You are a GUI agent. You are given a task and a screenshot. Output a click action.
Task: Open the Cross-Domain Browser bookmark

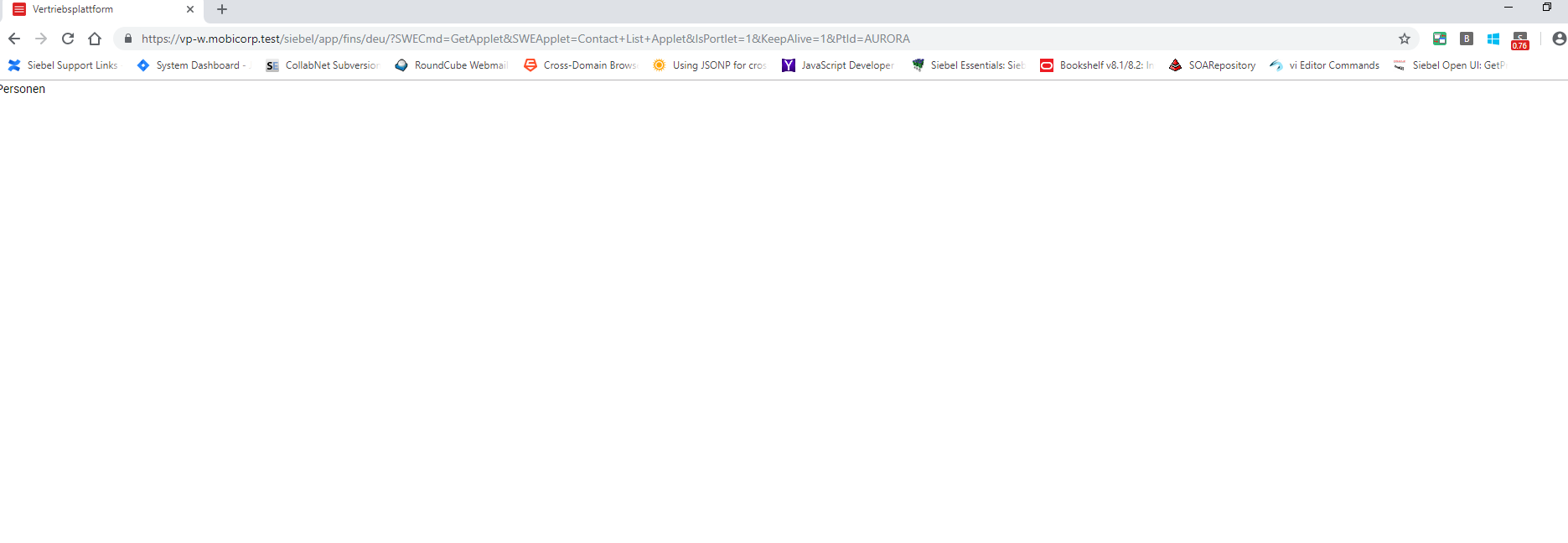[x=581, y=65]
